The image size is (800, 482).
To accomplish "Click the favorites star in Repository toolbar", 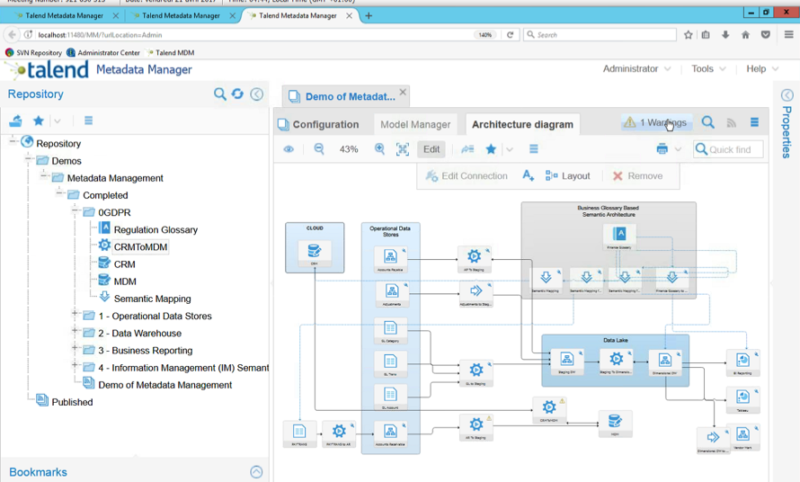I will click(38, 120).
